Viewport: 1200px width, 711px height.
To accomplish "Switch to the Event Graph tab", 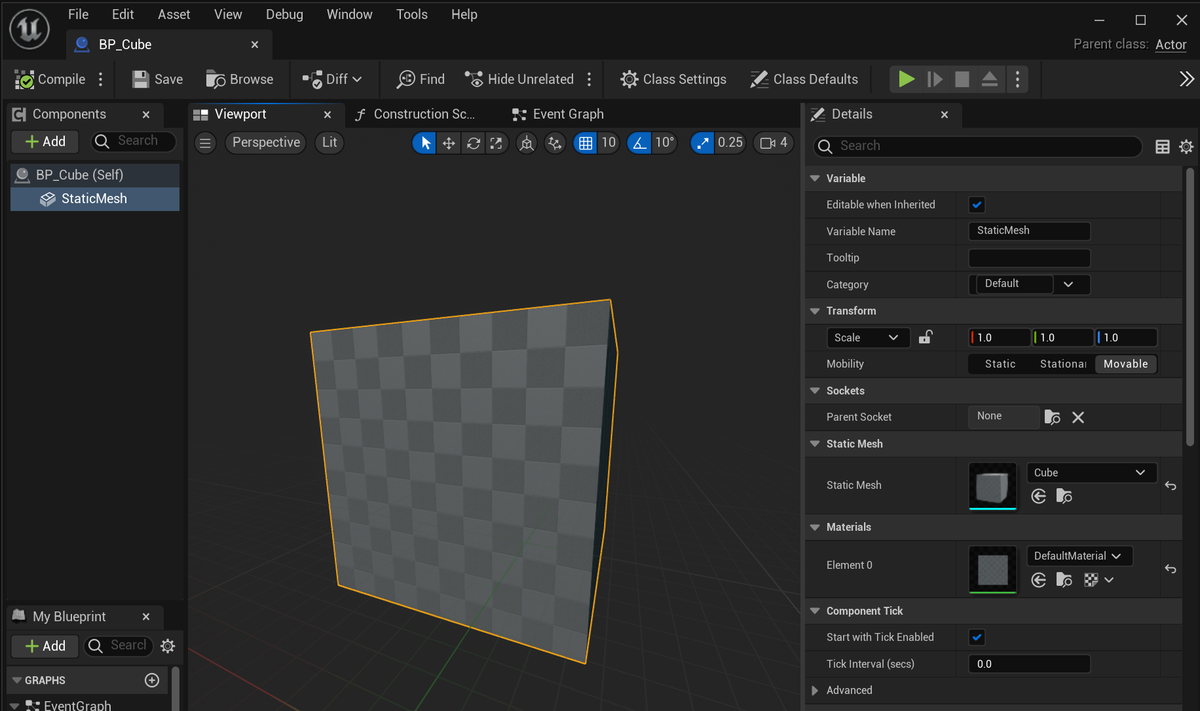I will 557,114.
